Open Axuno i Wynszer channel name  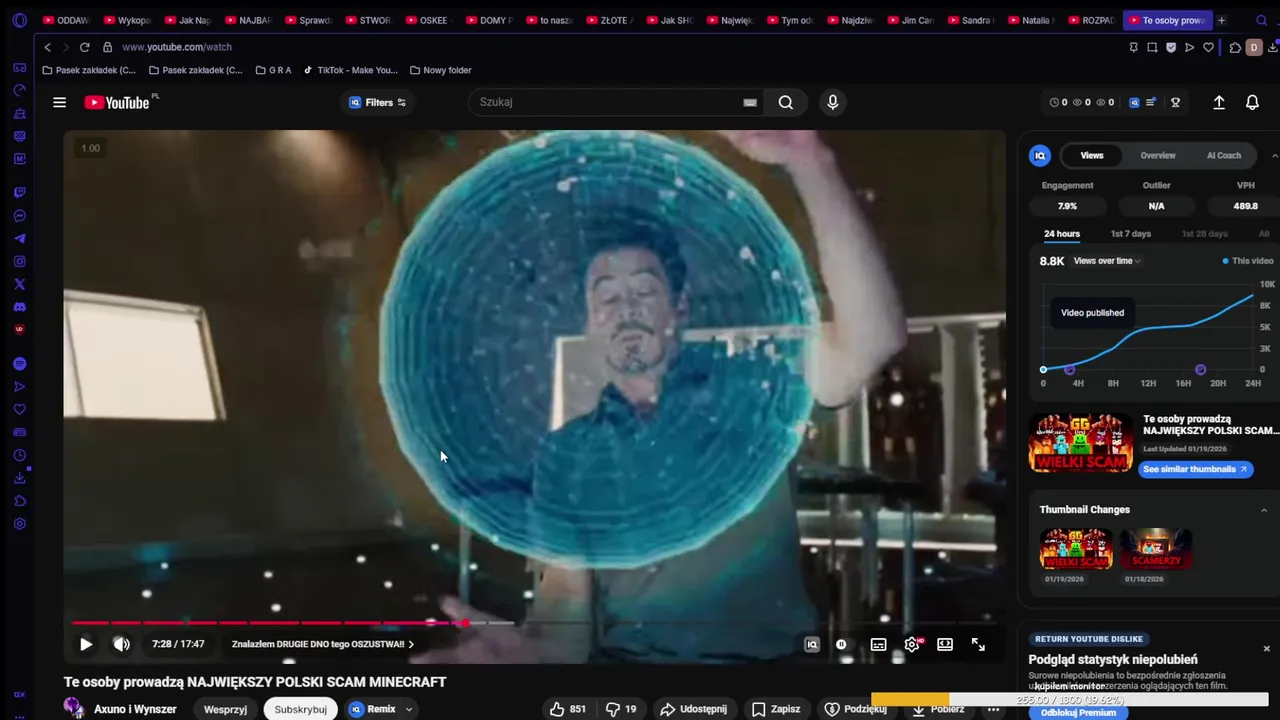click(x=135, y=709)
